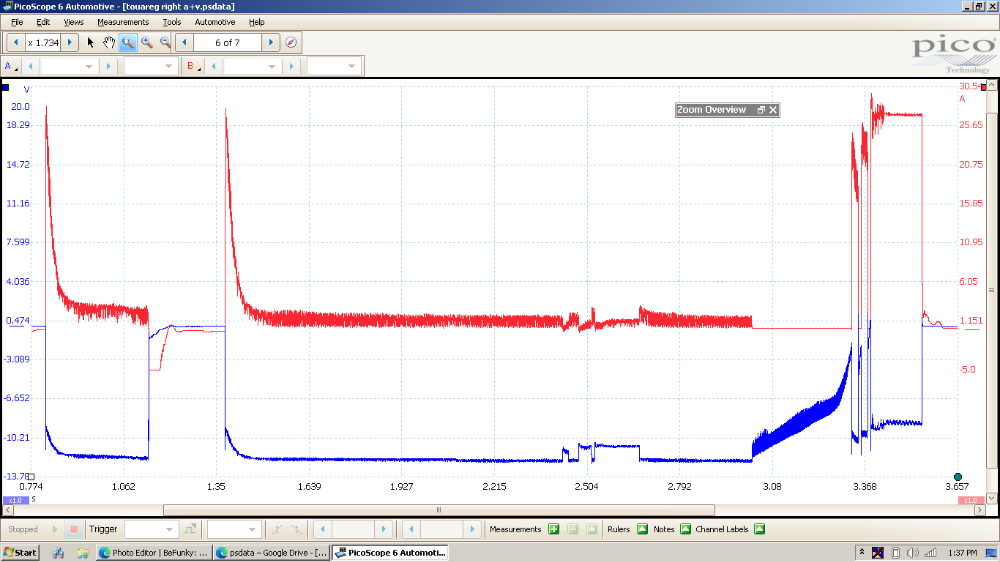Image resolution: width=1000 pixels, height=562 pixels.
Task: Go to previous waveform buffer
Action: [x=184, y=43]
